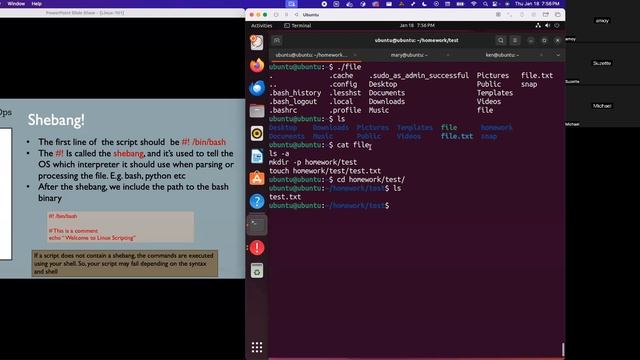Open the macOS Spotlight search icon
The width and height of the screenshot is (640, 360).
coord(485,4)
